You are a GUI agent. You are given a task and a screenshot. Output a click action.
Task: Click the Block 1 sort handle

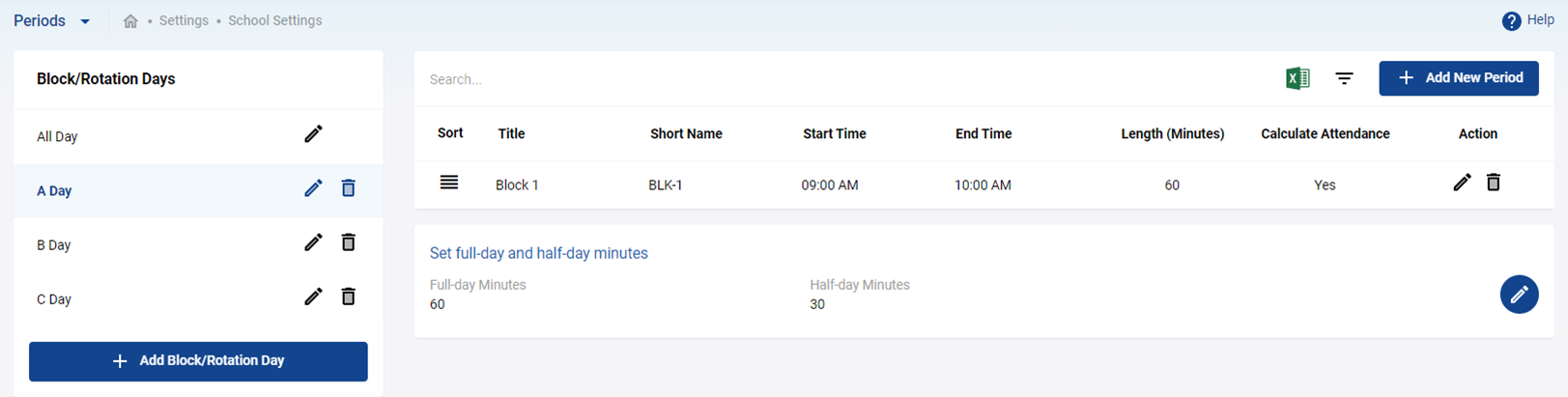(449, 183)
